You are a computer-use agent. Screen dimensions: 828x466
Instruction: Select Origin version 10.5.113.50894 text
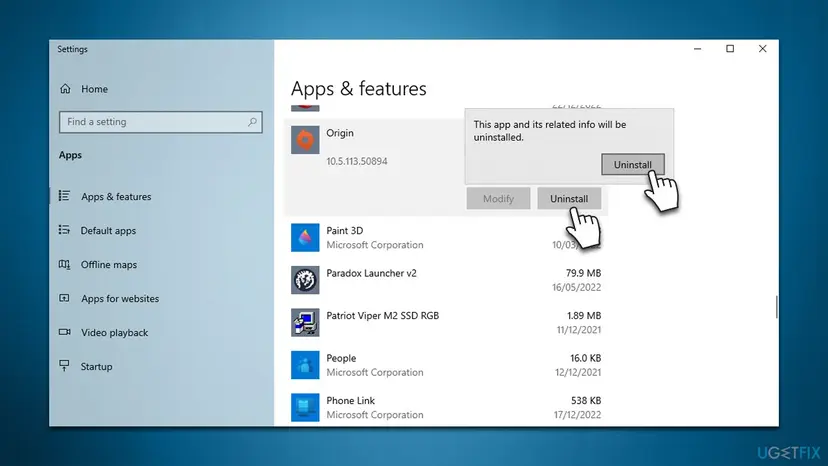coord(356,161)
